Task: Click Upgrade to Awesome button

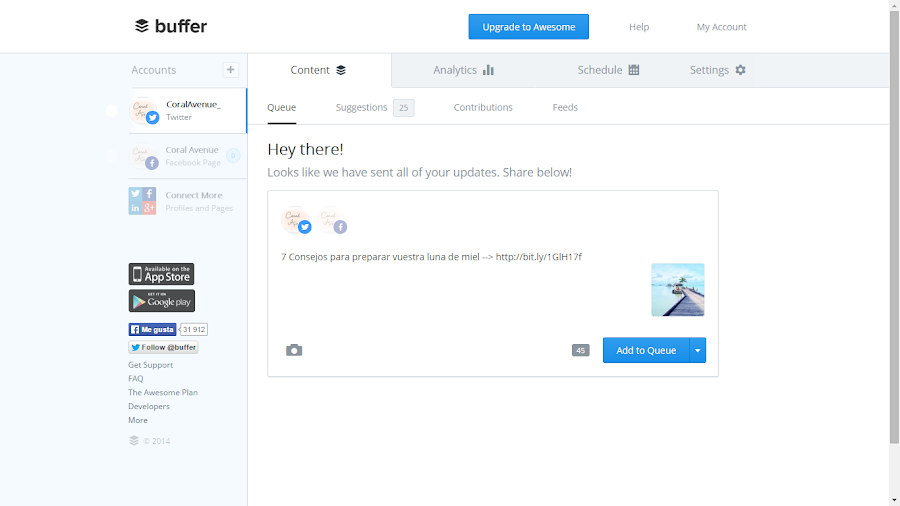Action: [529, 27]
